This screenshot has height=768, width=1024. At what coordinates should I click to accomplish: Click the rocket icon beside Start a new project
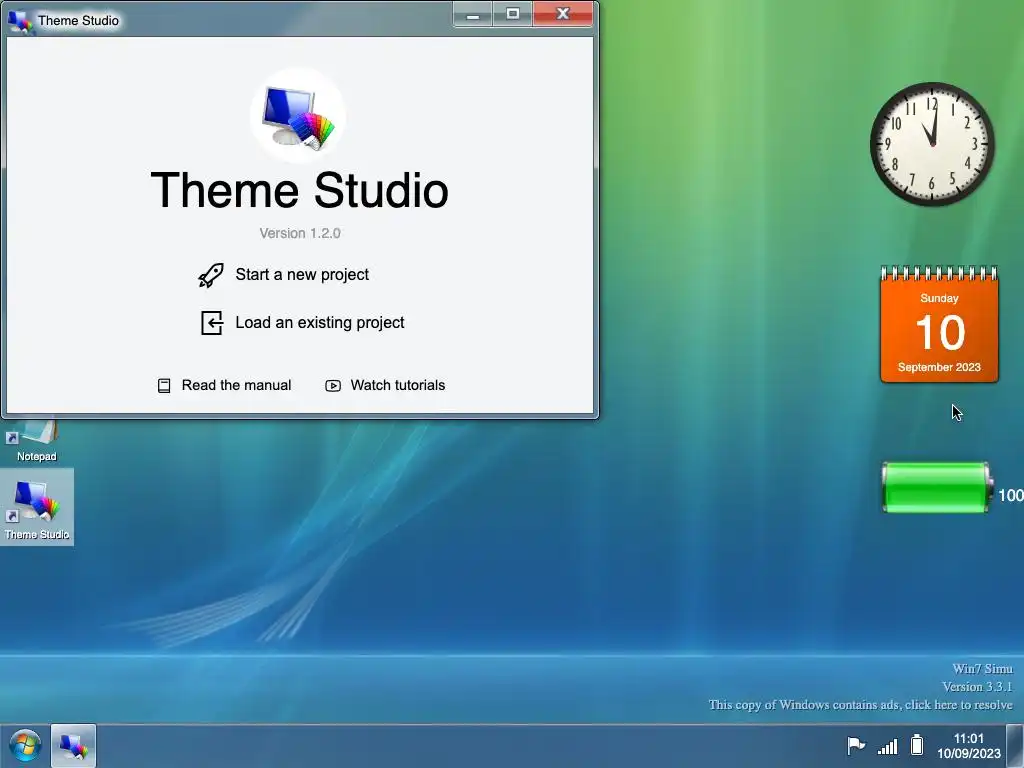pos(211,275)
